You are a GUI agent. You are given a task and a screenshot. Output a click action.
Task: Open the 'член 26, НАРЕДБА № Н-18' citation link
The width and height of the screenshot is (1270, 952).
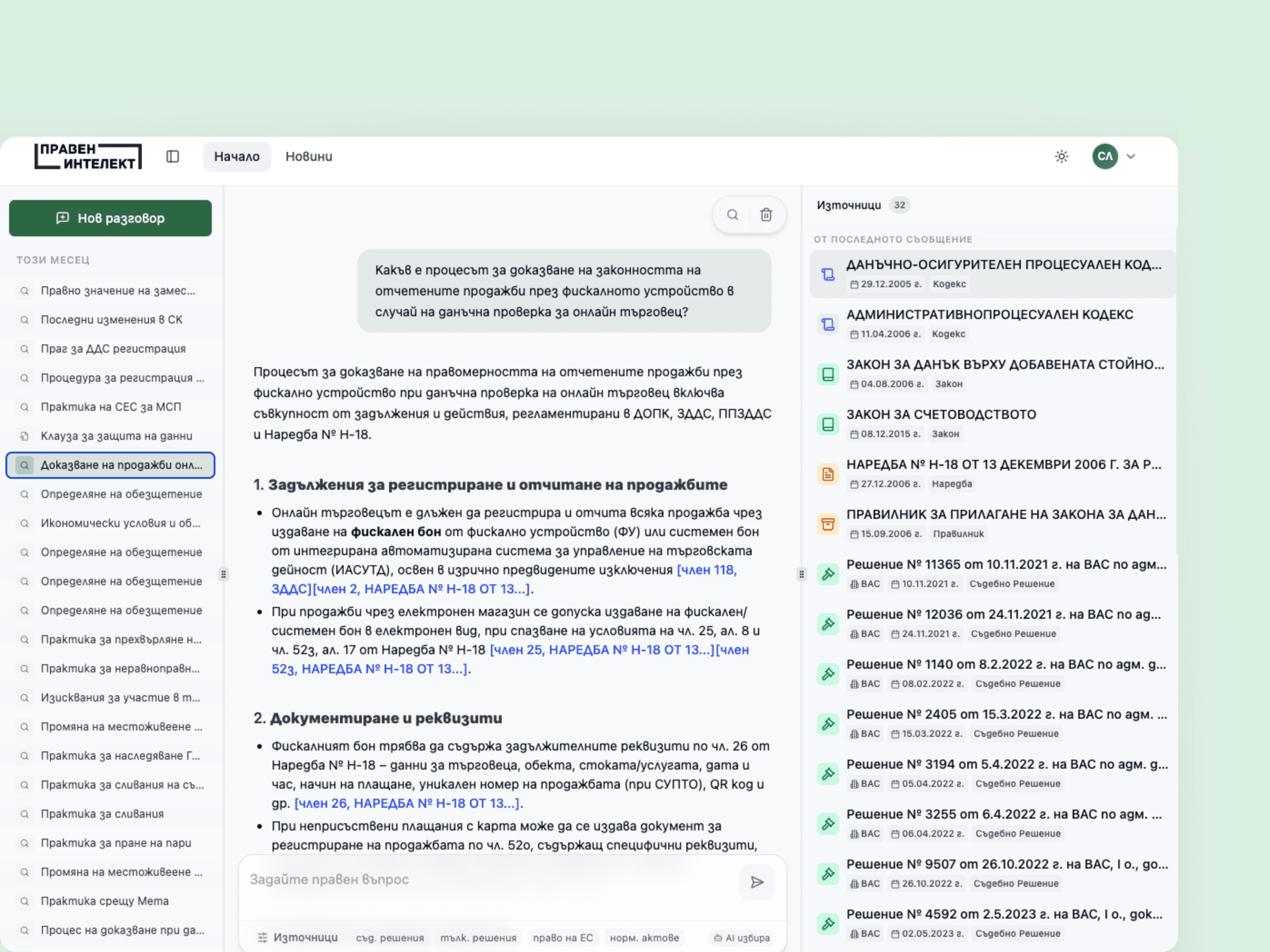point(407,803)
